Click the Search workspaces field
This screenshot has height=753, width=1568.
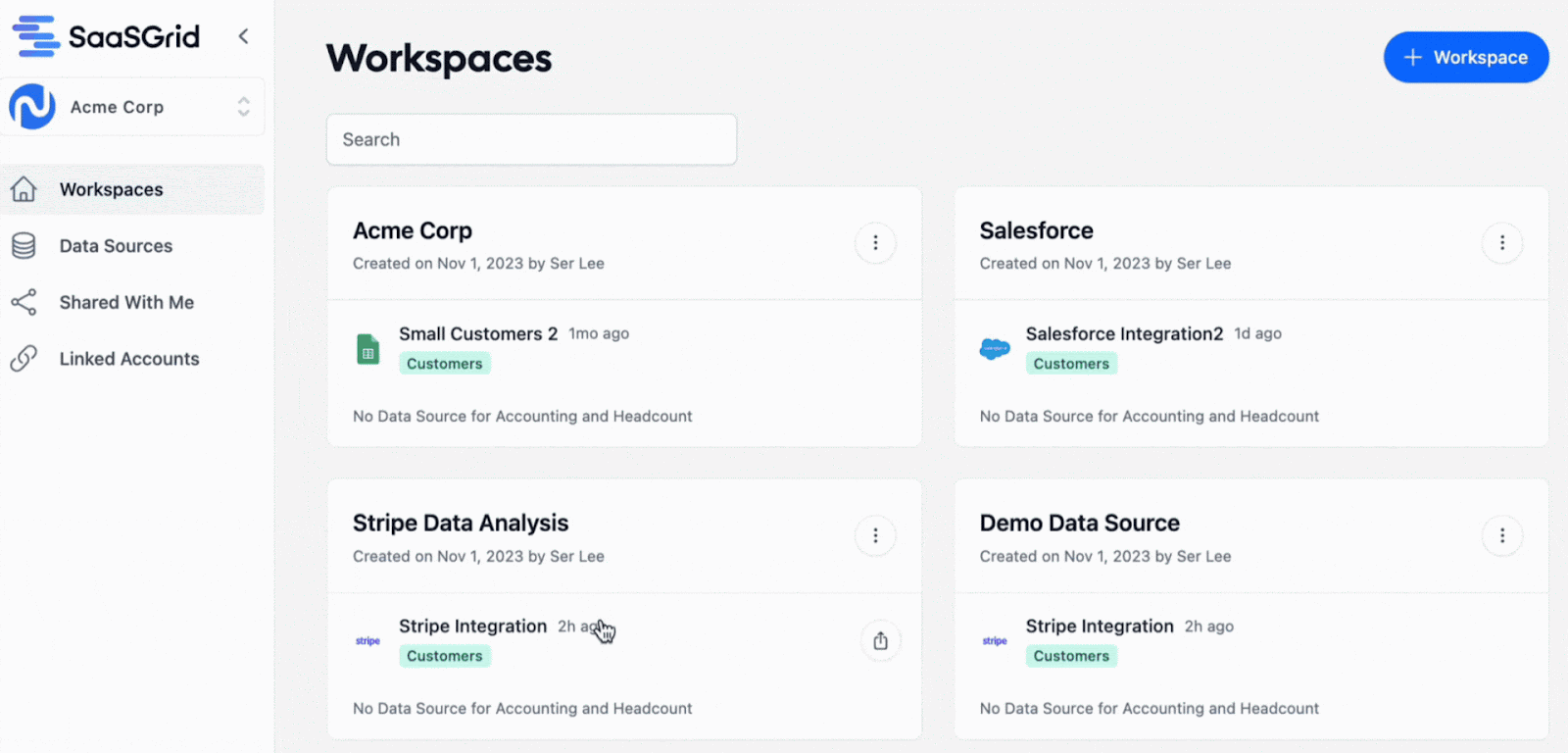point(531,139)
